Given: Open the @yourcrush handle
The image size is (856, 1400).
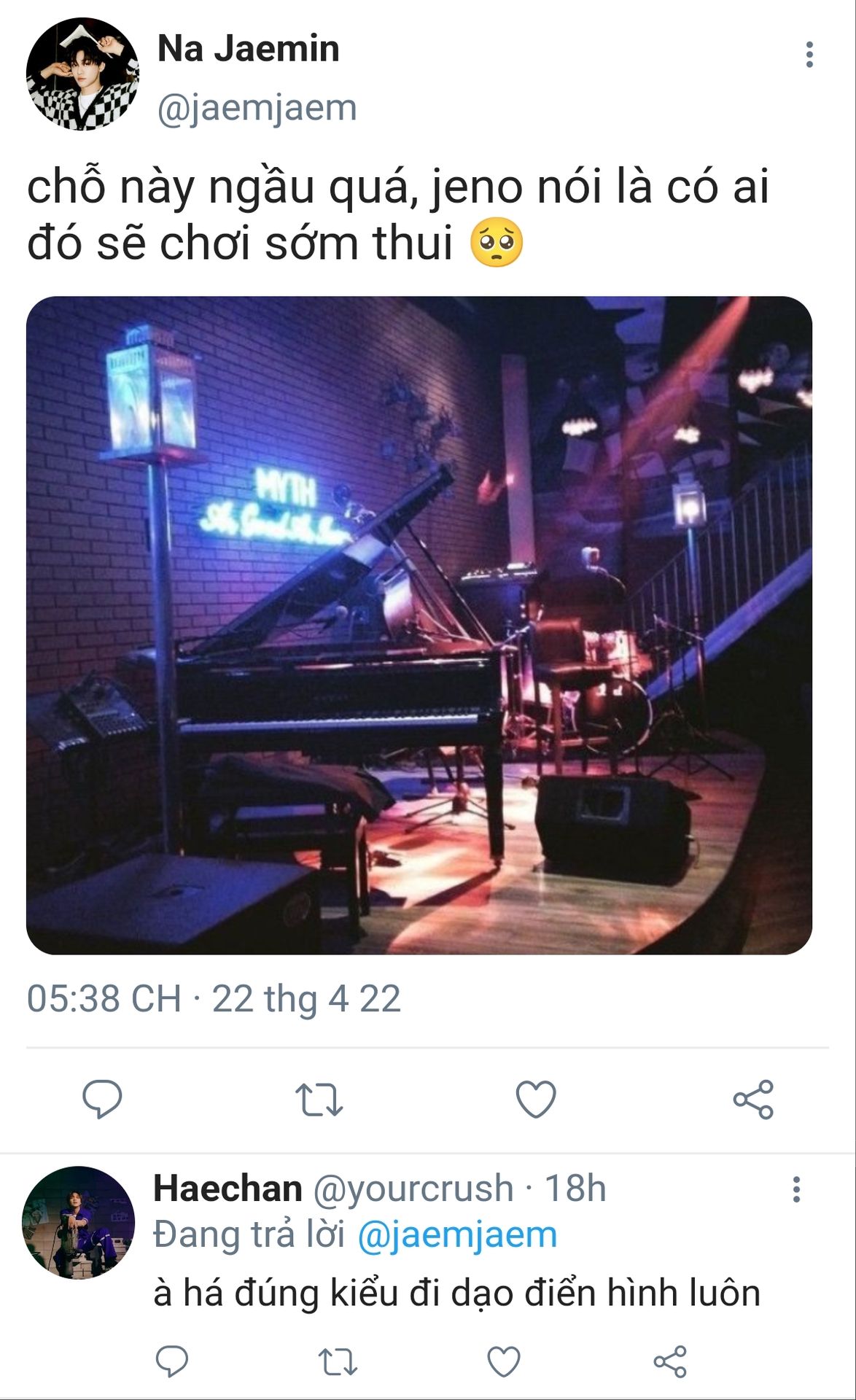Looking at the screenshot, I should (413, 1189).
